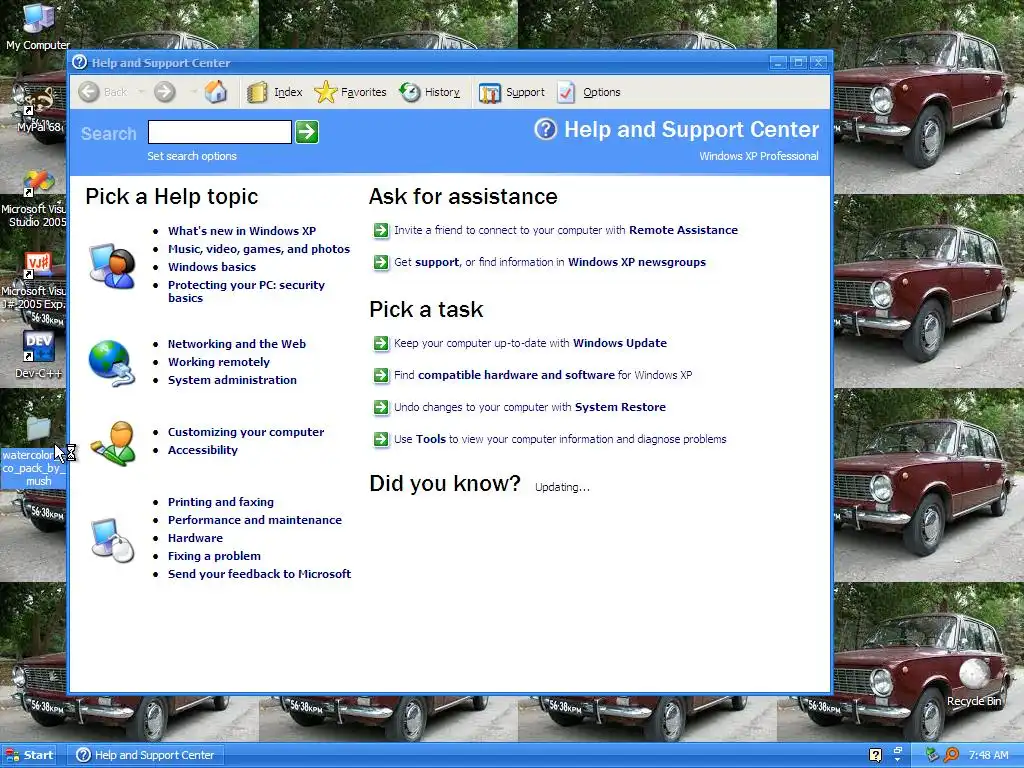Image resolution: width=1024 pixels, height=768 pixels.
Task: Start search with green arrow button
Action: point(307,132)
